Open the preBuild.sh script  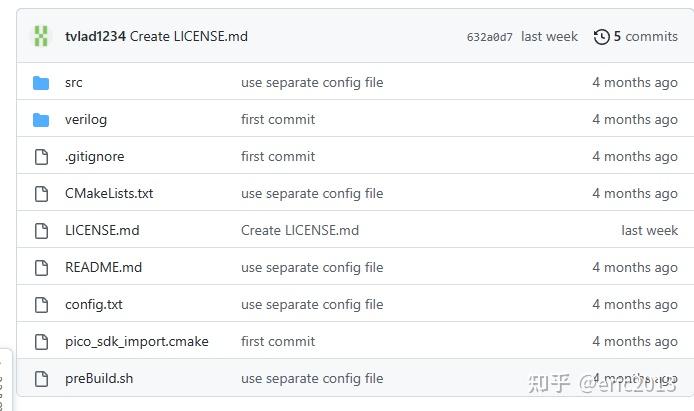click(x=99, y=379)
